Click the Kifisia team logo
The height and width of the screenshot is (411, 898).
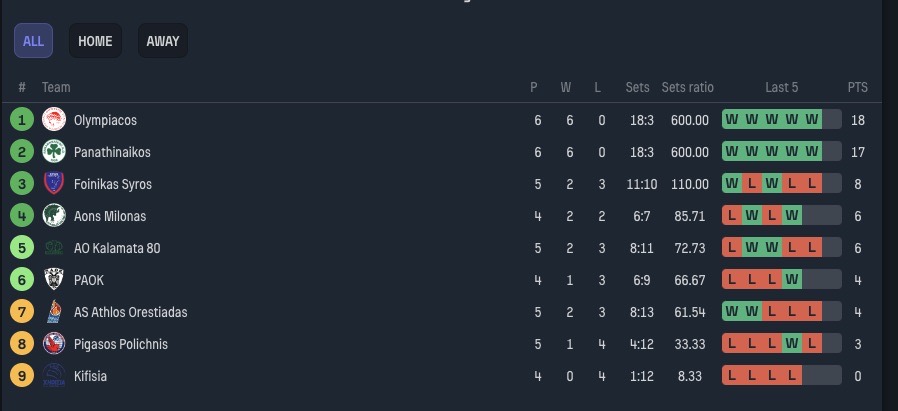[x=54, y=376]
